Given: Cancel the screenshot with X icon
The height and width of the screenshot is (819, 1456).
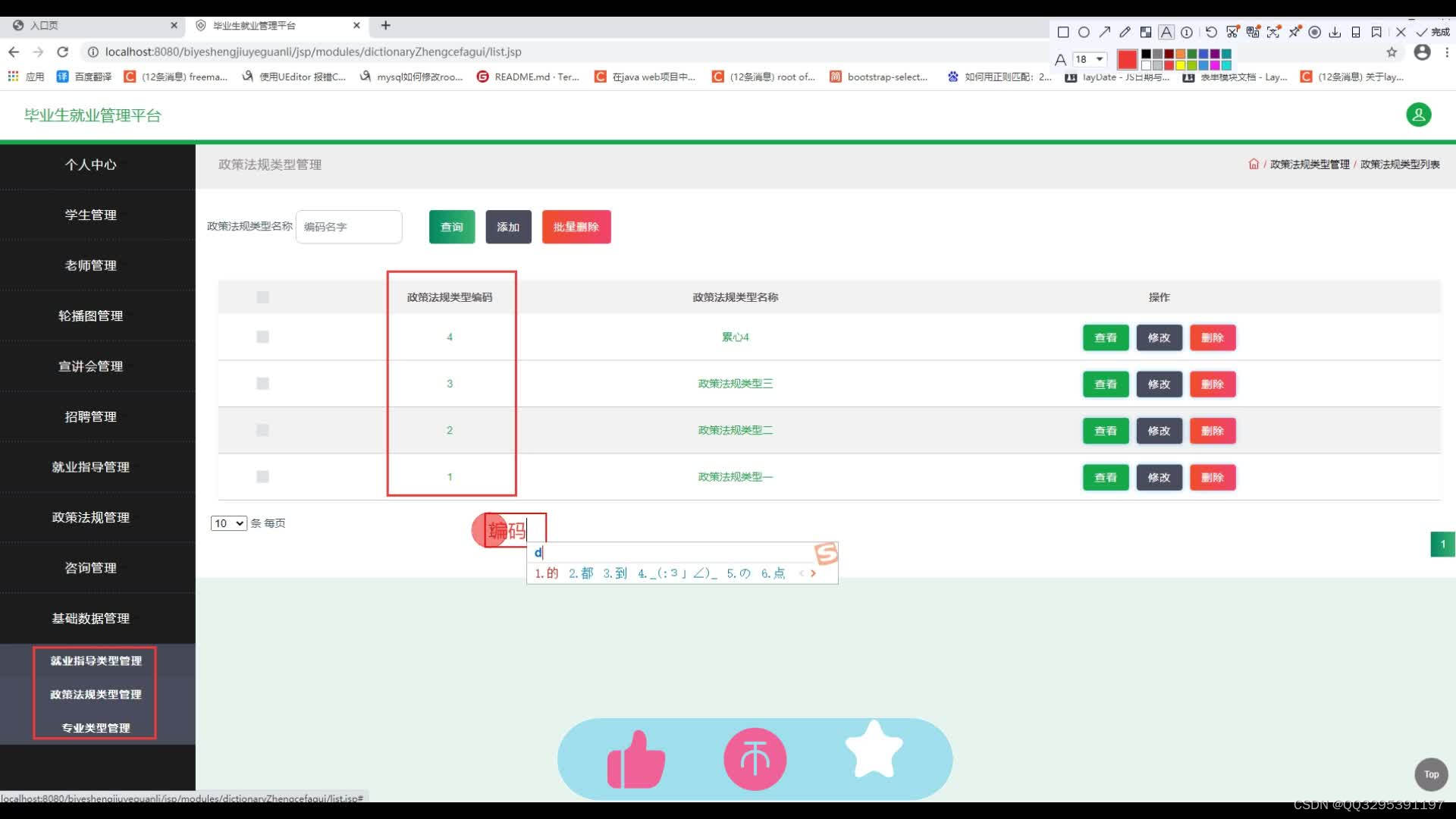Looking at the screenshot, I should pyautogui.click(x=1401, y=33).
